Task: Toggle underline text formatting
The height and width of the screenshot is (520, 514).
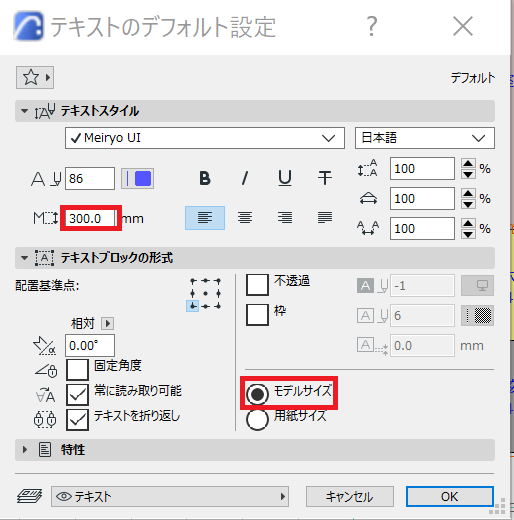Action: click(x=285, y=178)
